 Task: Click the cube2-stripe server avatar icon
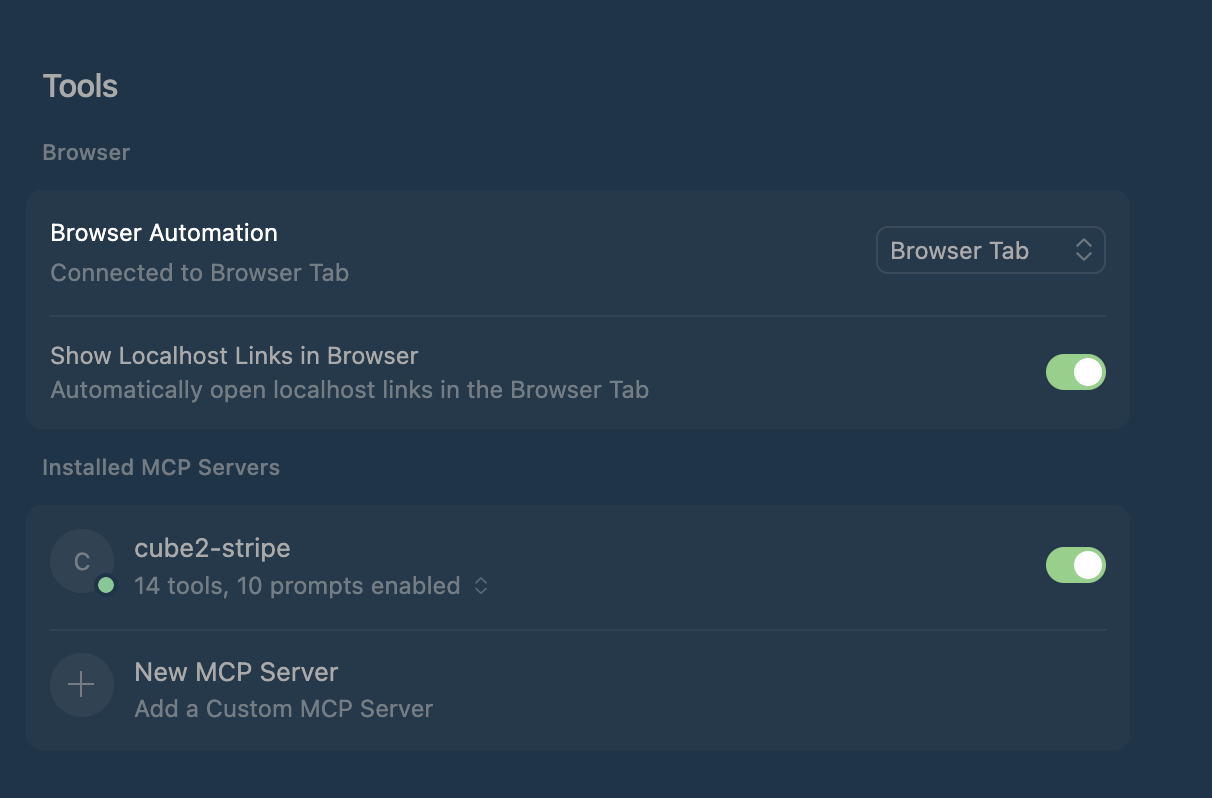coord(82,561)
